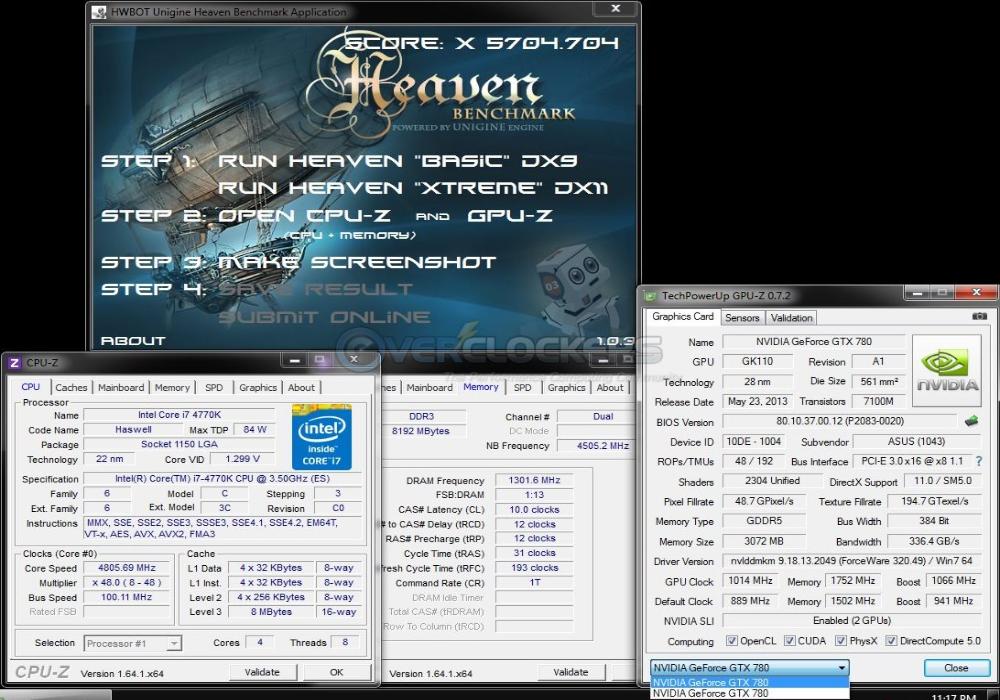Screen dimensions: 1000x700
Task: Open Graphics tab in the second CPU-Z window
Action: [566, 388]
